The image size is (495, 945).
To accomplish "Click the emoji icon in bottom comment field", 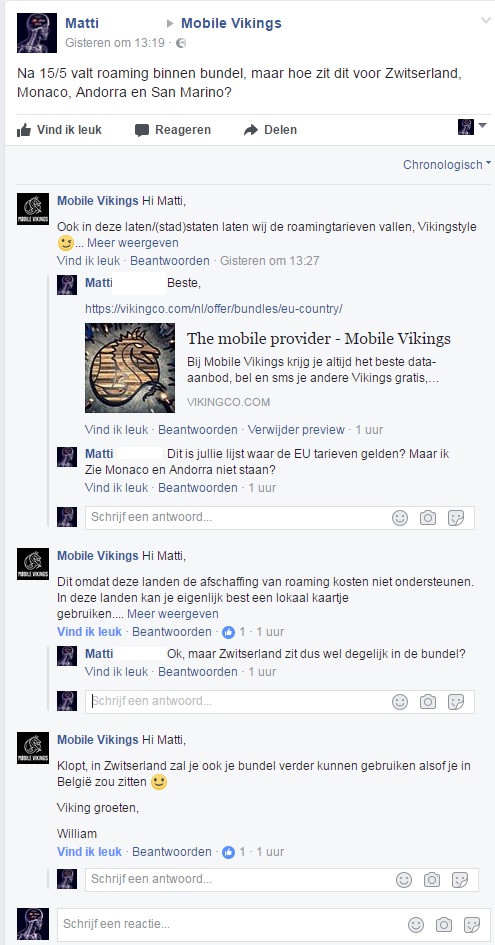I will 415,924.
